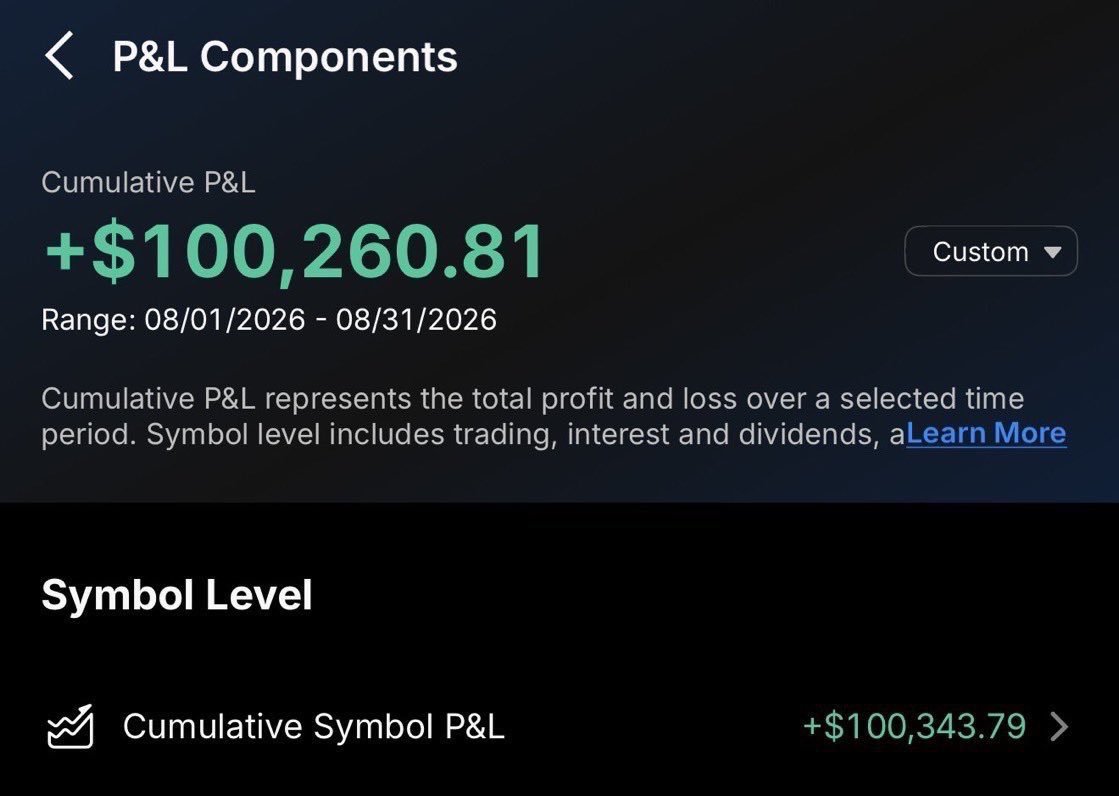The image size is (1119, 796).
Task: Tap the Cumulative P&L description text
Action: click(x=554, y=416)
